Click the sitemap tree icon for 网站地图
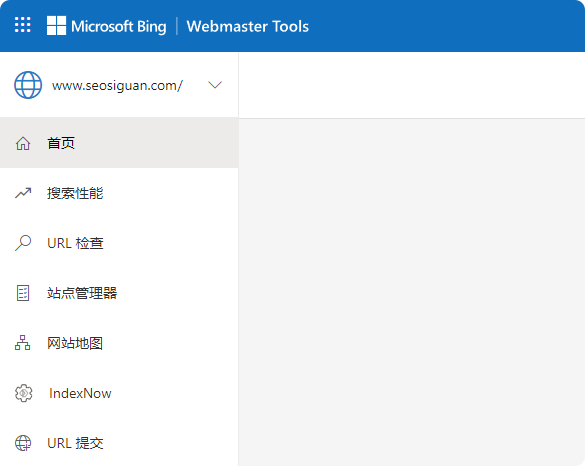 click(22, 343)
